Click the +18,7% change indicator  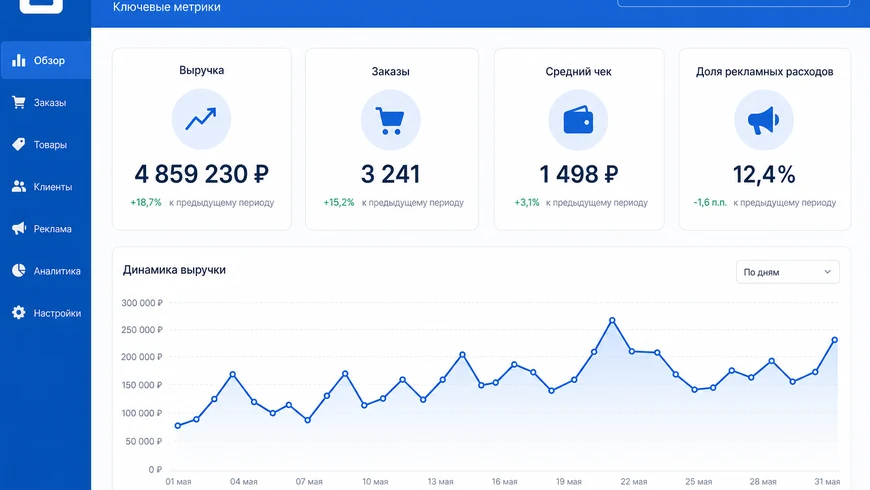coord(146,203)
